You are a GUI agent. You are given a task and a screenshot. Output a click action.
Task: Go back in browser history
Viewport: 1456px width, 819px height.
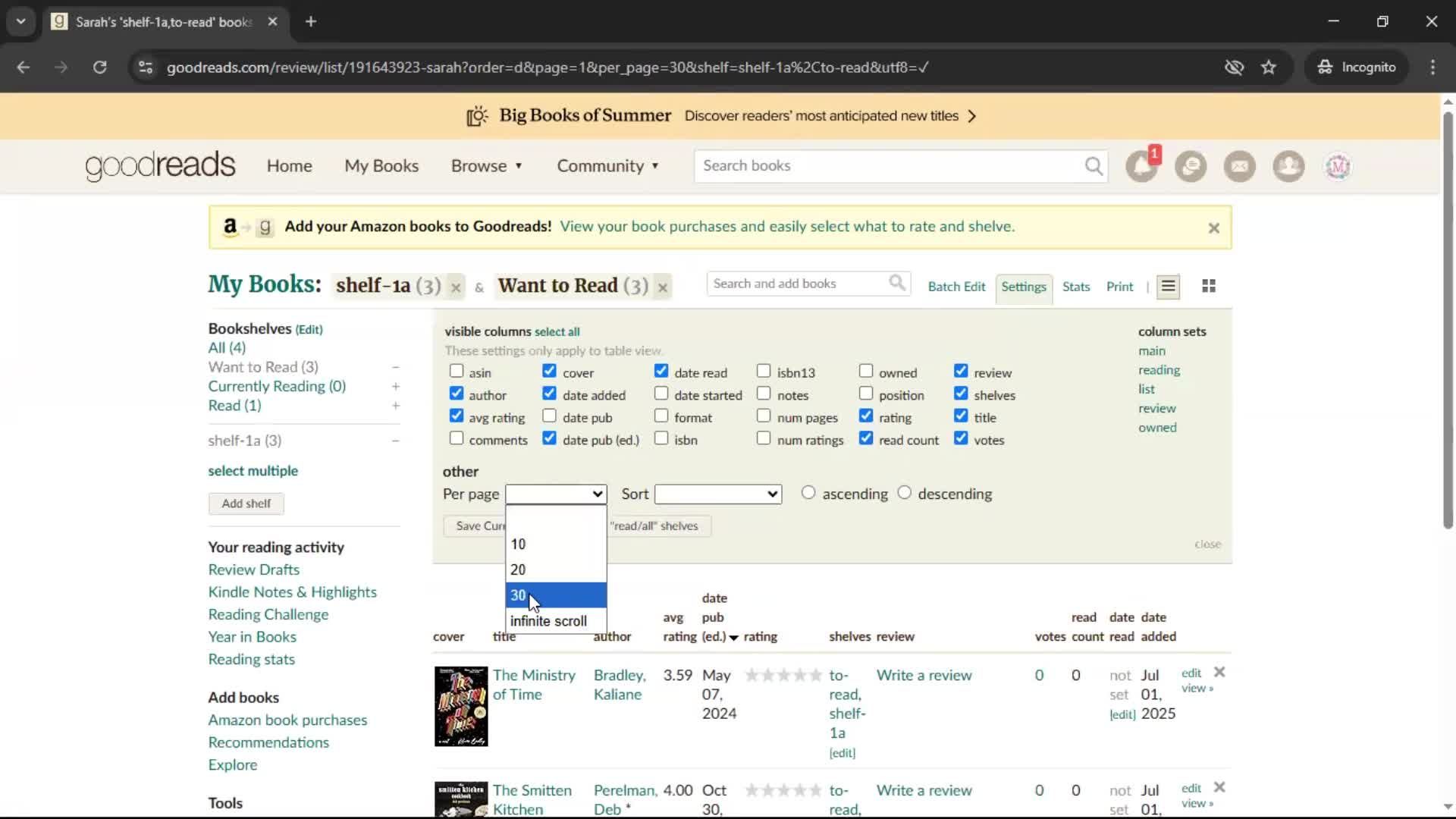pos(24,67)
